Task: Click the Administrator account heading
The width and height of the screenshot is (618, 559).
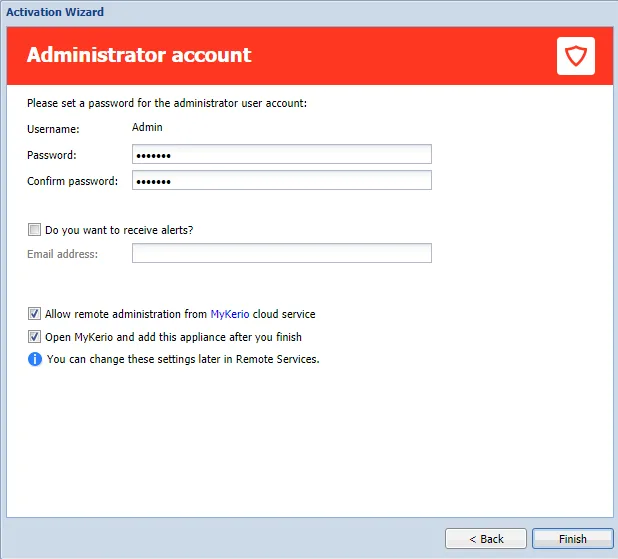Action: (x=139, y=55)
